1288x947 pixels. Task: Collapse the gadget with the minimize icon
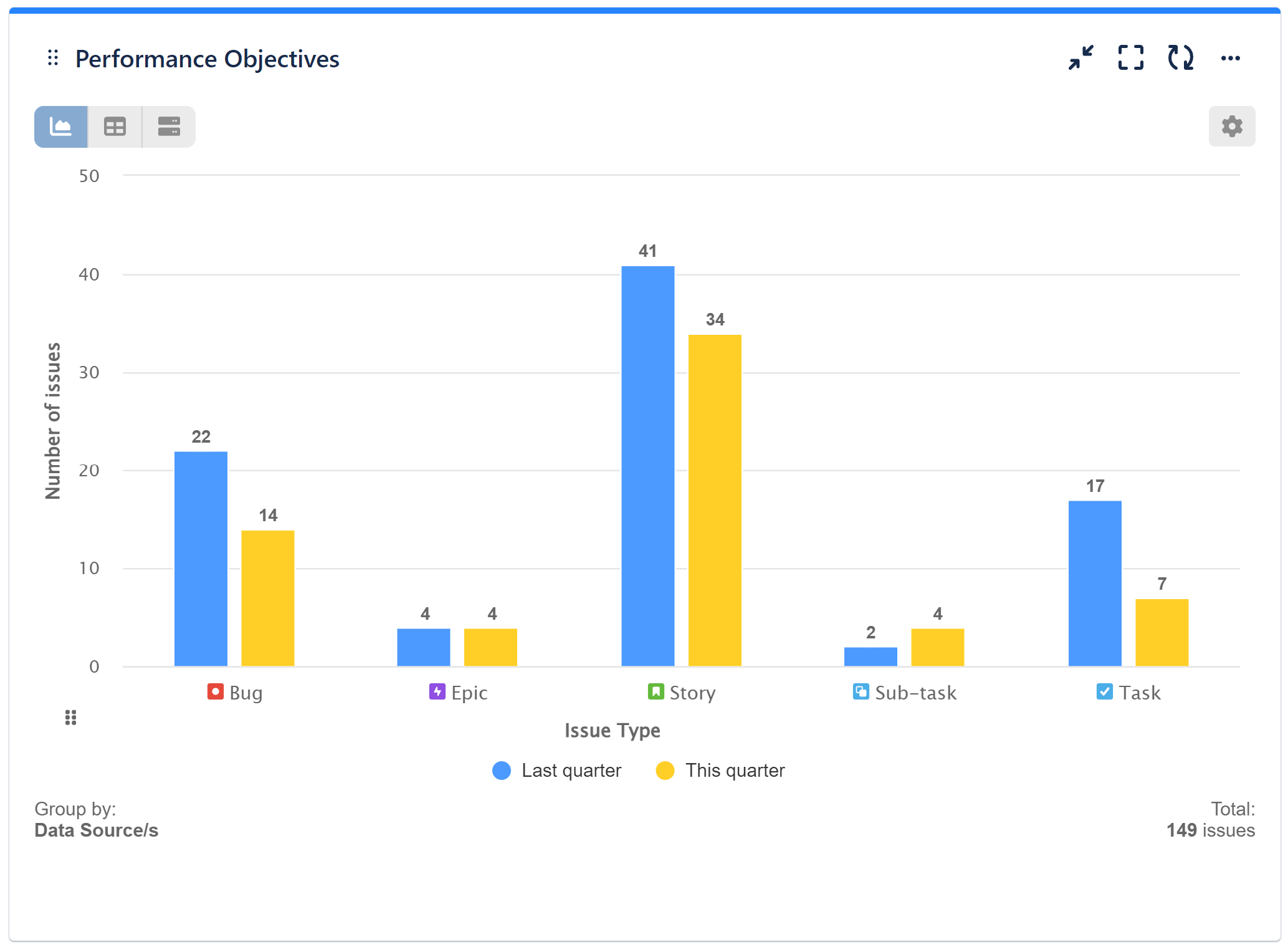pyautogui.click(x=1080, y=58)
